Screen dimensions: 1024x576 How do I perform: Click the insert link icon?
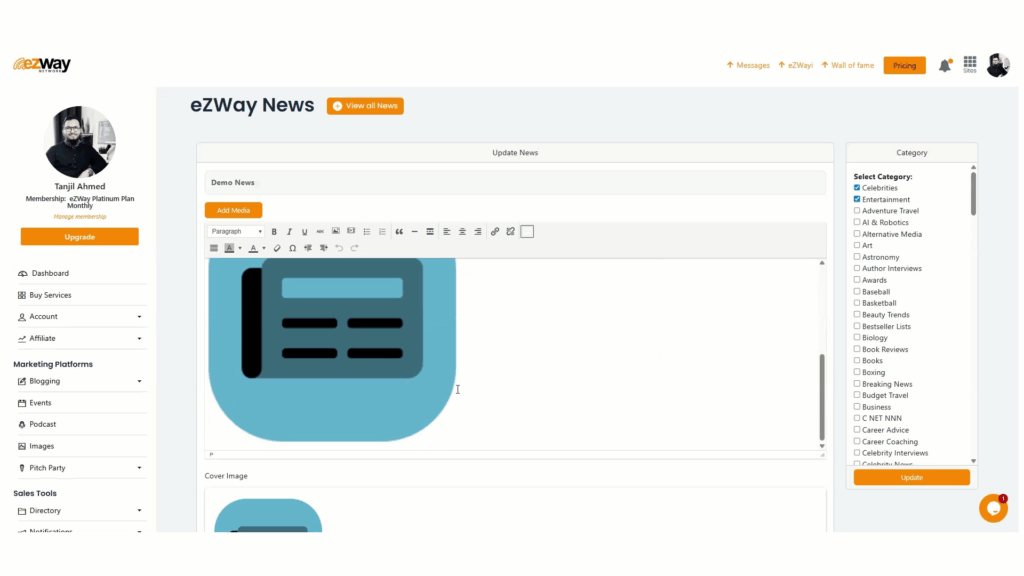coord(494,232)
